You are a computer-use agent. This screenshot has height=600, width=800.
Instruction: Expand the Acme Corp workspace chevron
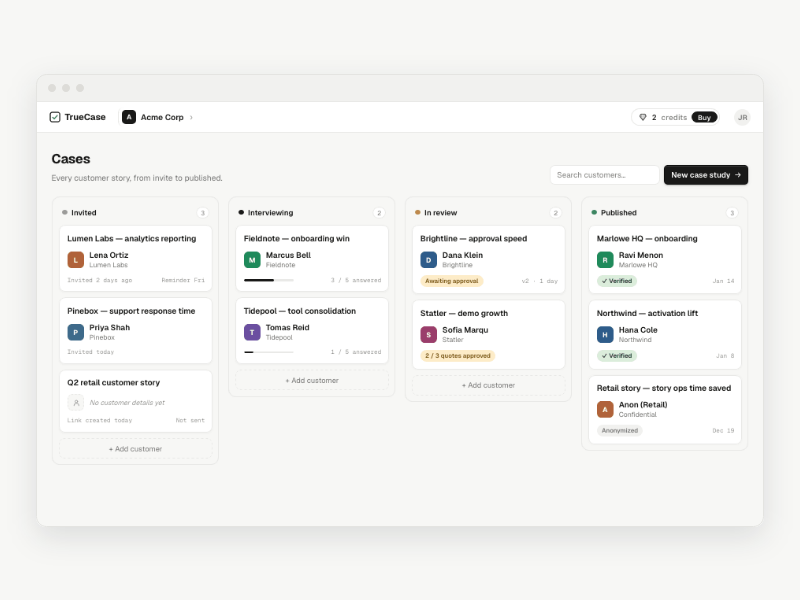pos(191,117)
